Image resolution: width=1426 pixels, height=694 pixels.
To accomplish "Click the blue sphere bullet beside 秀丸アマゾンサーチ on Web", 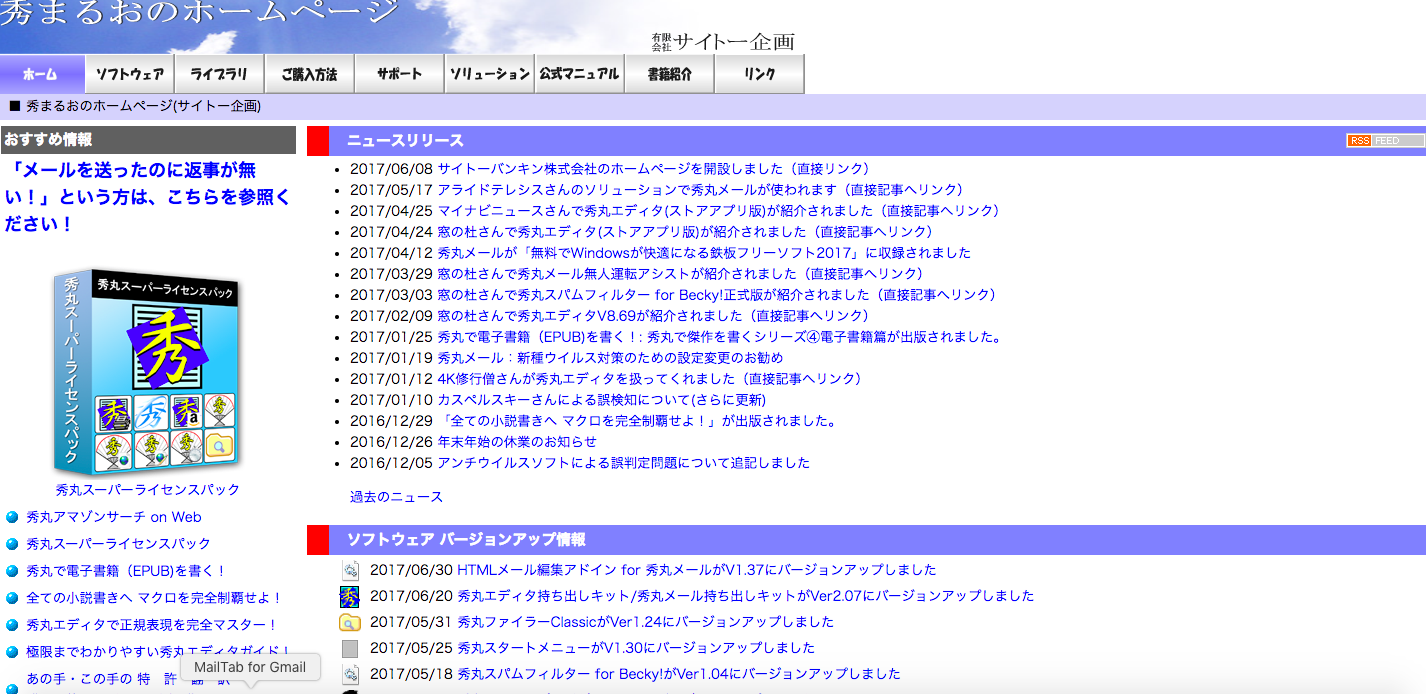I will tap(10, 517).
